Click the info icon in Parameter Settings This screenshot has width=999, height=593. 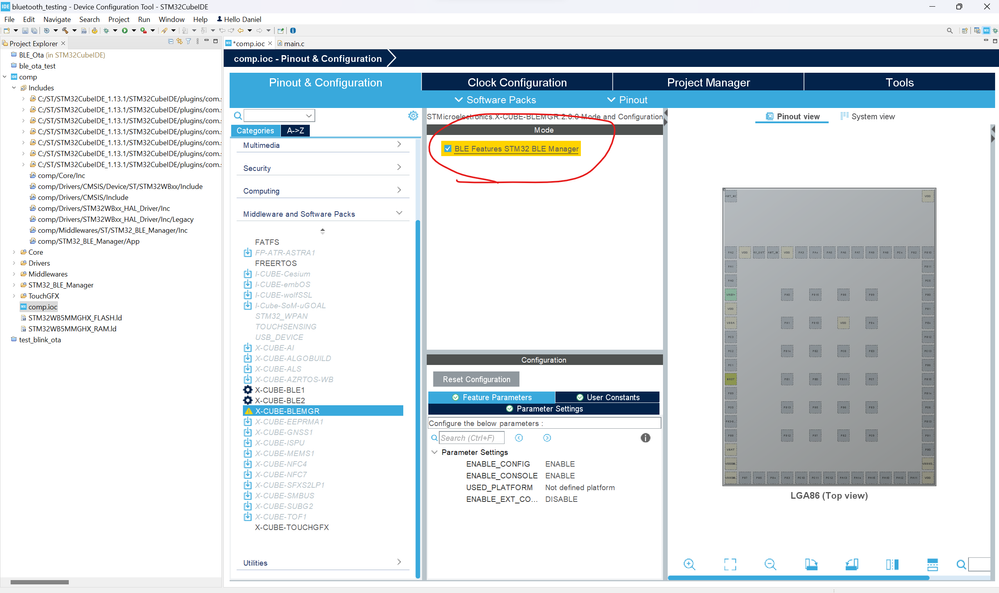(x=645, y=438)
